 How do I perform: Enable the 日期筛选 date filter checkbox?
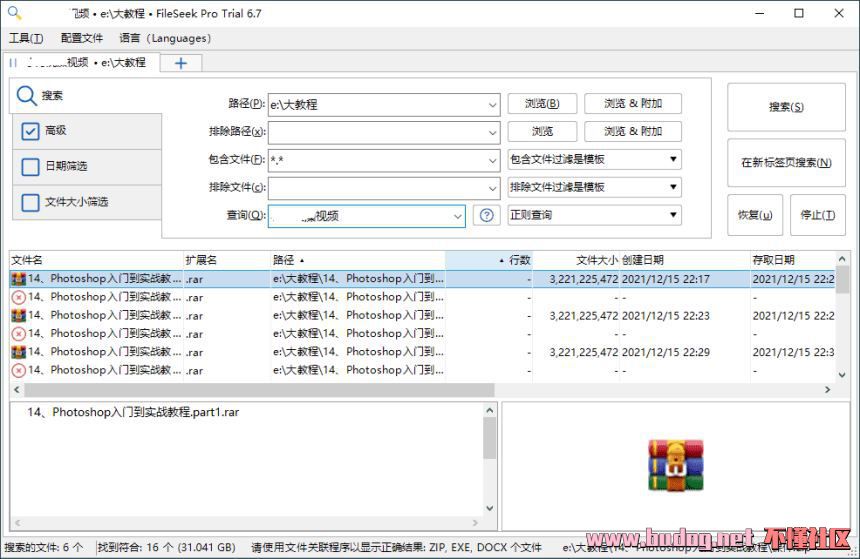pos(30,167)
